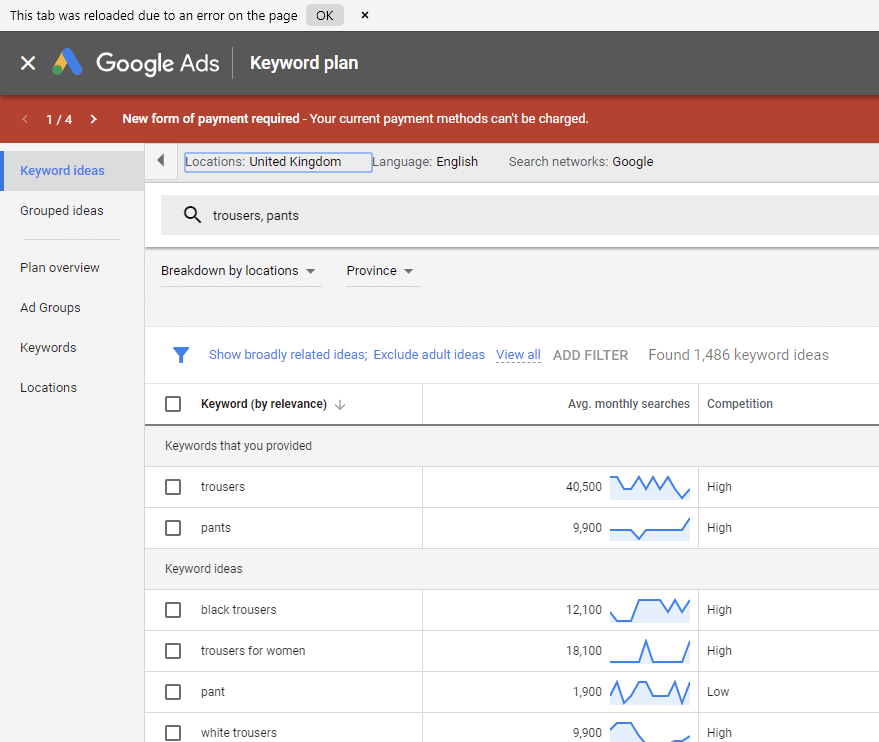Expand the Province dropdown
The image size is (879, 742).
tap(380, 271)
